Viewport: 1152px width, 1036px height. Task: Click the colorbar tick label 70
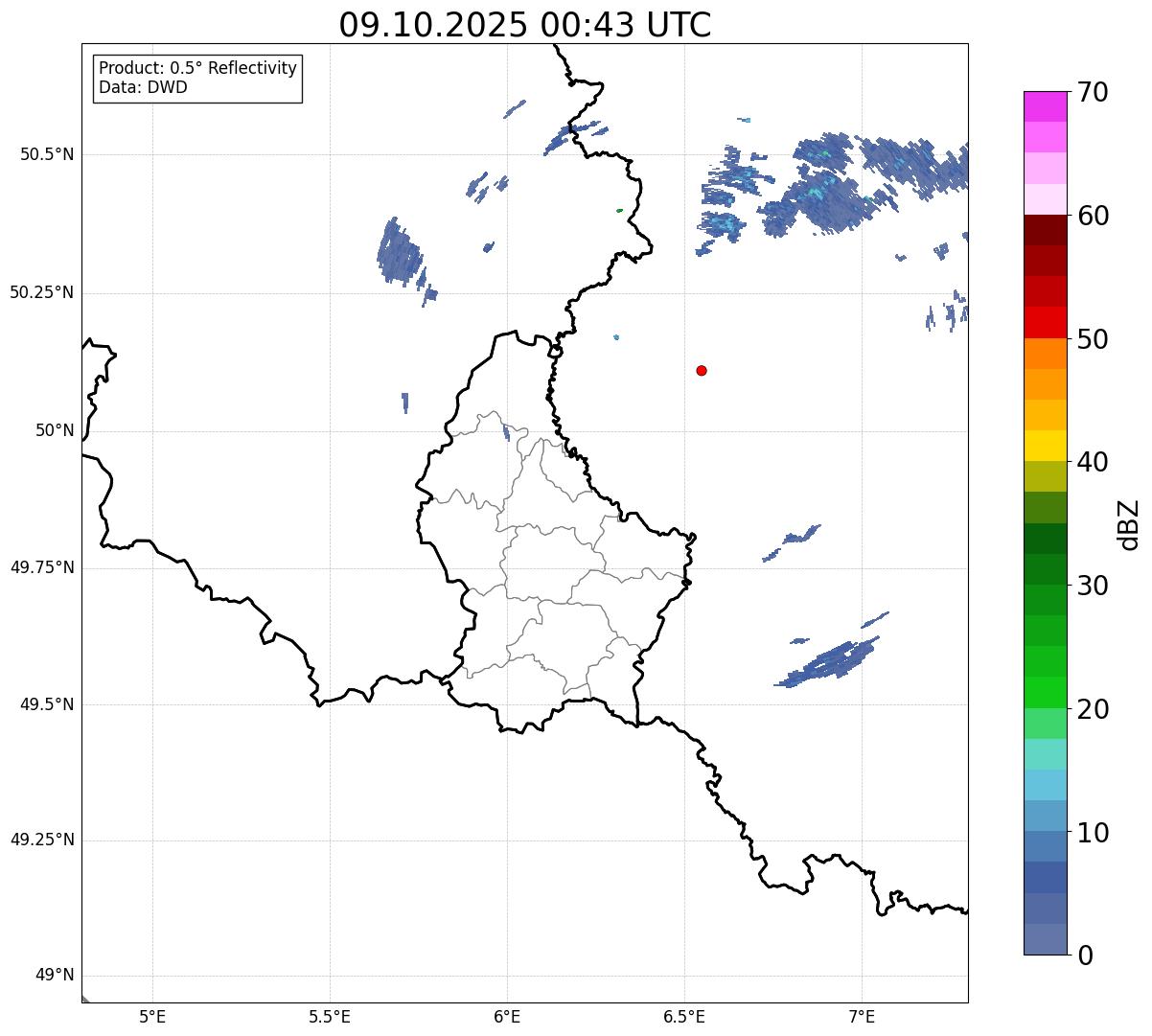click(1093, 92)
